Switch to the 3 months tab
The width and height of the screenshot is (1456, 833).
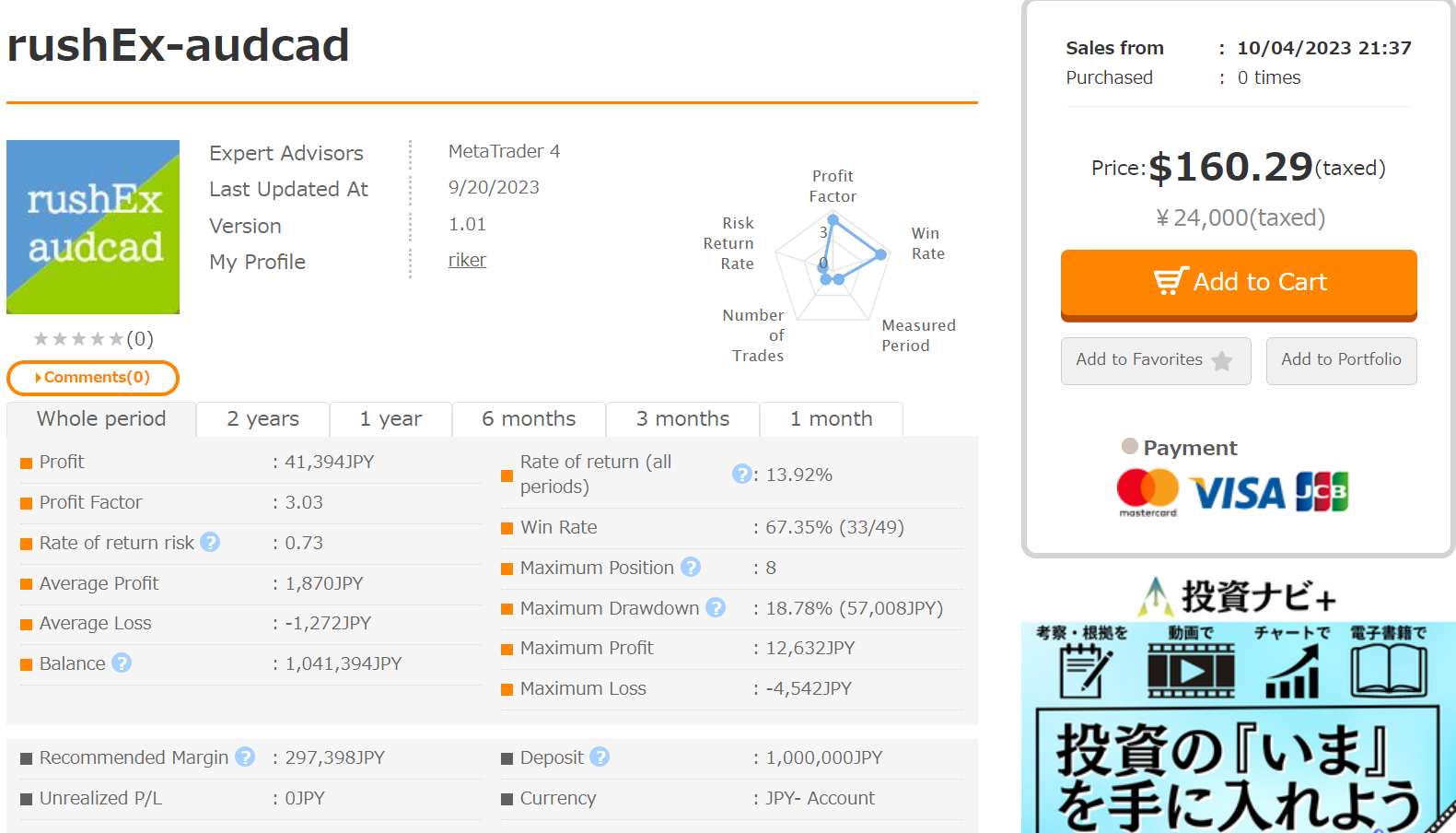(x=682, y=419)
